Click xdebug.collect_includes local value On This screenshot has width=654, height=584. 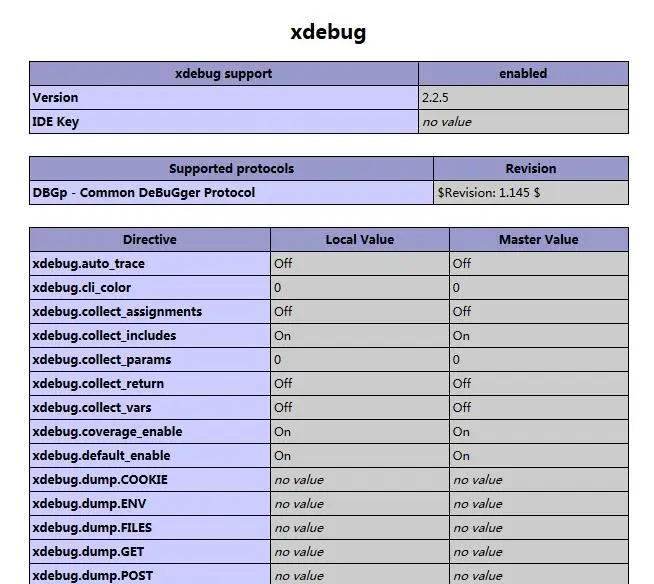(x=360, y=336)
